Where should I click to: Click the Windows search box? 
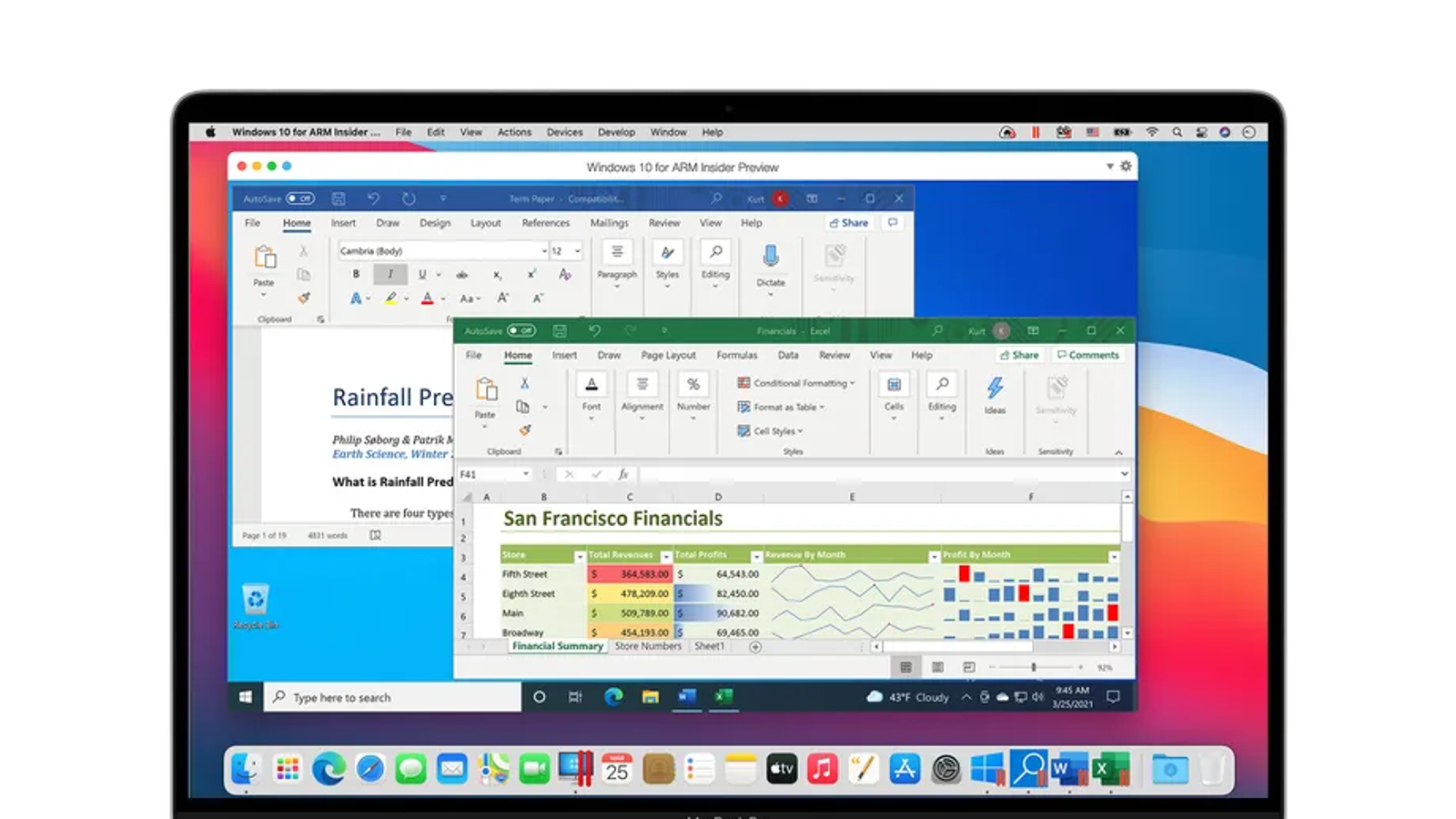[392, 697]
